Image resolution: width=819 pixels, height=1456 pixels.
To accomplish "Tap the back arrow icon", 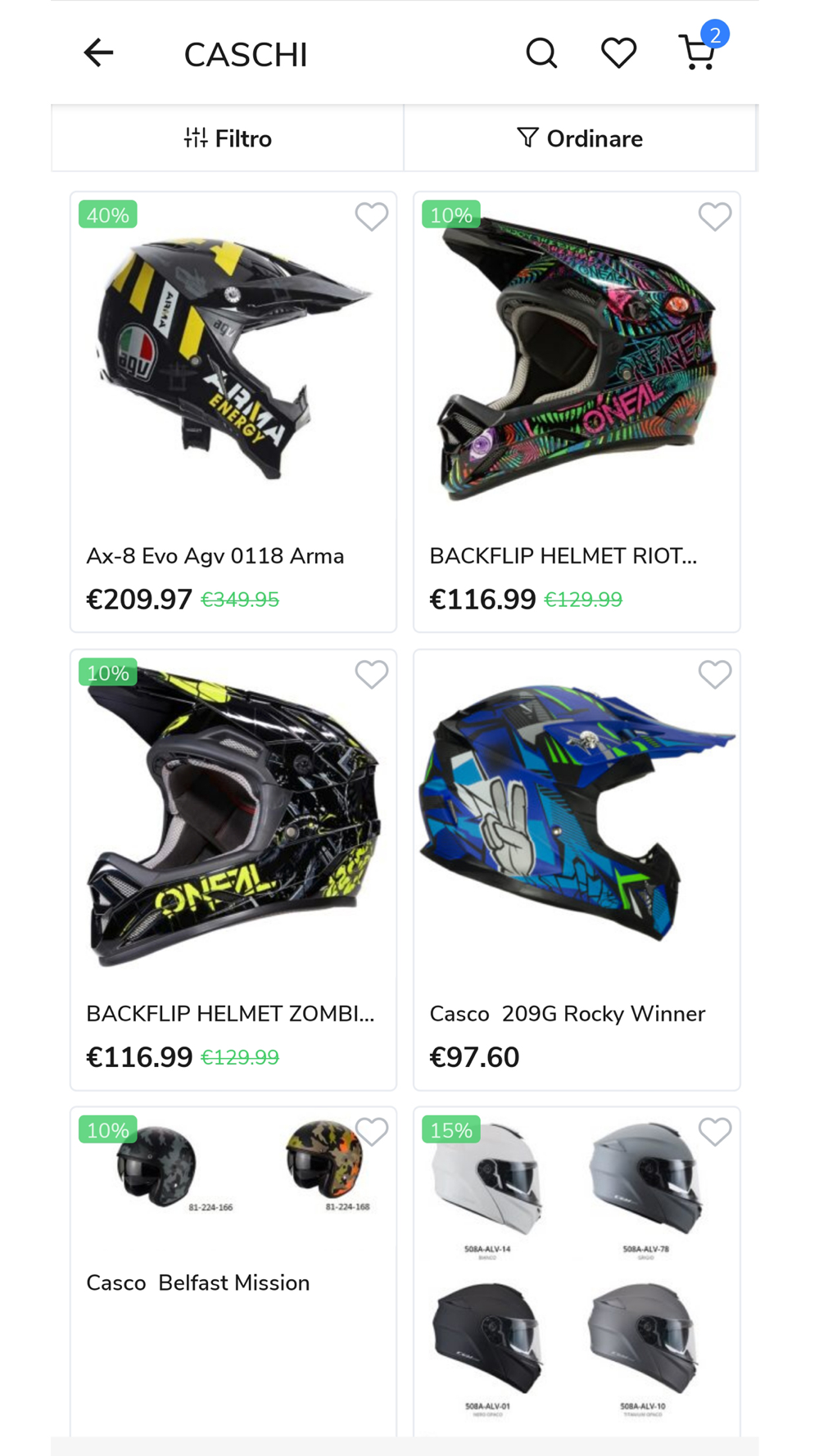I will pos(98,53).
